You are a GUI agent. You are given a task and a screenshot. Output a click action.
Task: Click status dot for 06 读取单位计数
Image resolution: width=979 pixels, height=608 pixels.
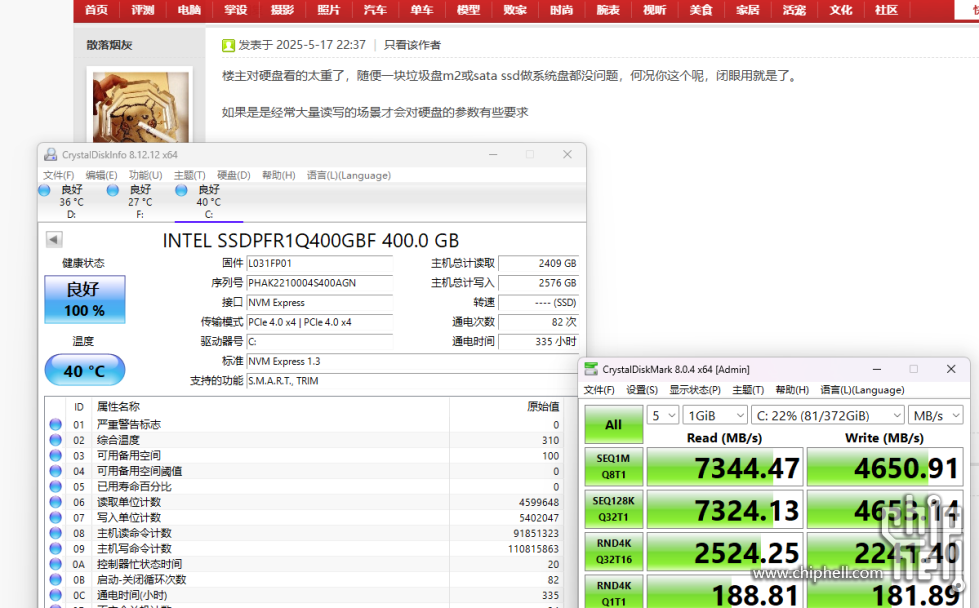tap(56, 502)
